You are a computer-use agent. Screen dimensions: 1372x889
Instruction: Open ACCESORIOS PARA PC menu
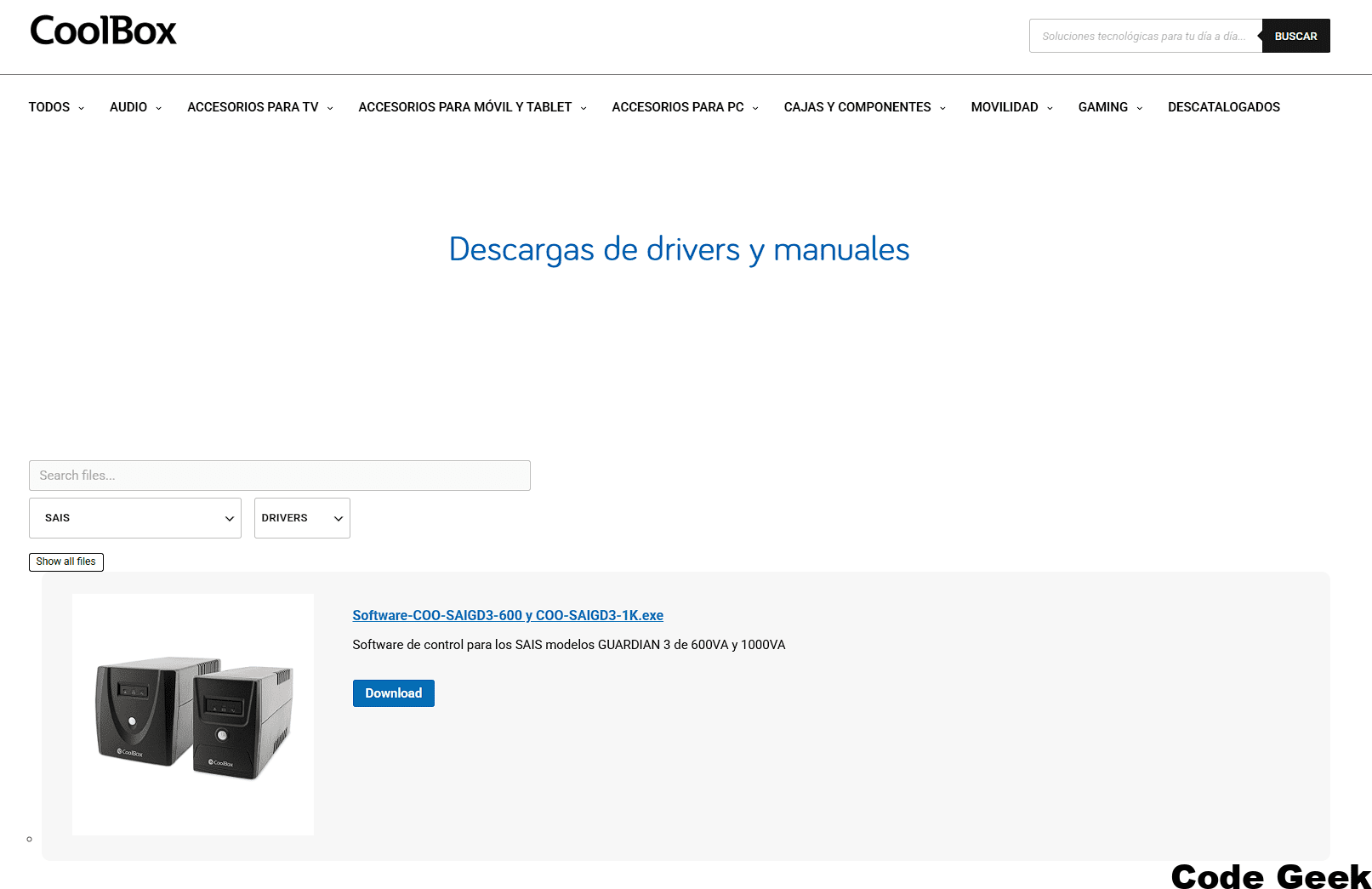coord(678,107)
